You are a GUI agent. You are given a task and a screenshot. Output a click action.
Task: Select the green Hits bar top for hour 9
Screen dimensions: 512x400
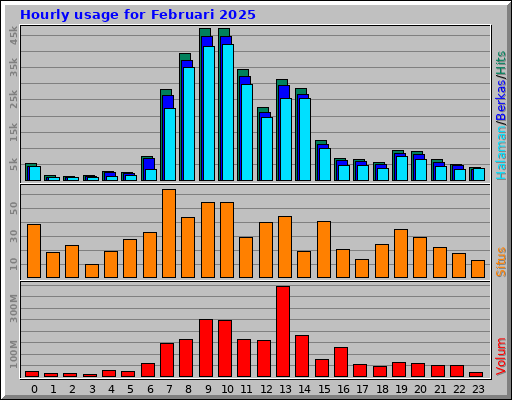pos(205,32)
